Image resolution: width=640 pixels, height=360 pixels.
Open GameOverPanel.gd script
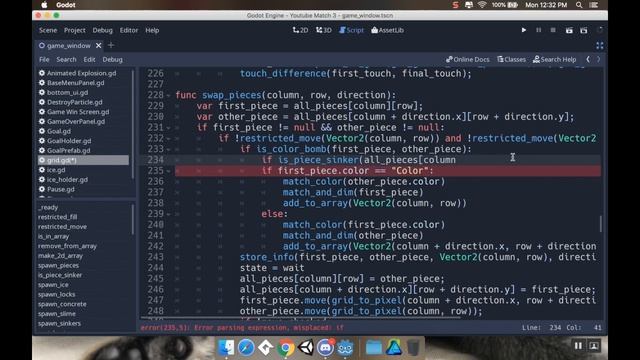pos(71,122)
